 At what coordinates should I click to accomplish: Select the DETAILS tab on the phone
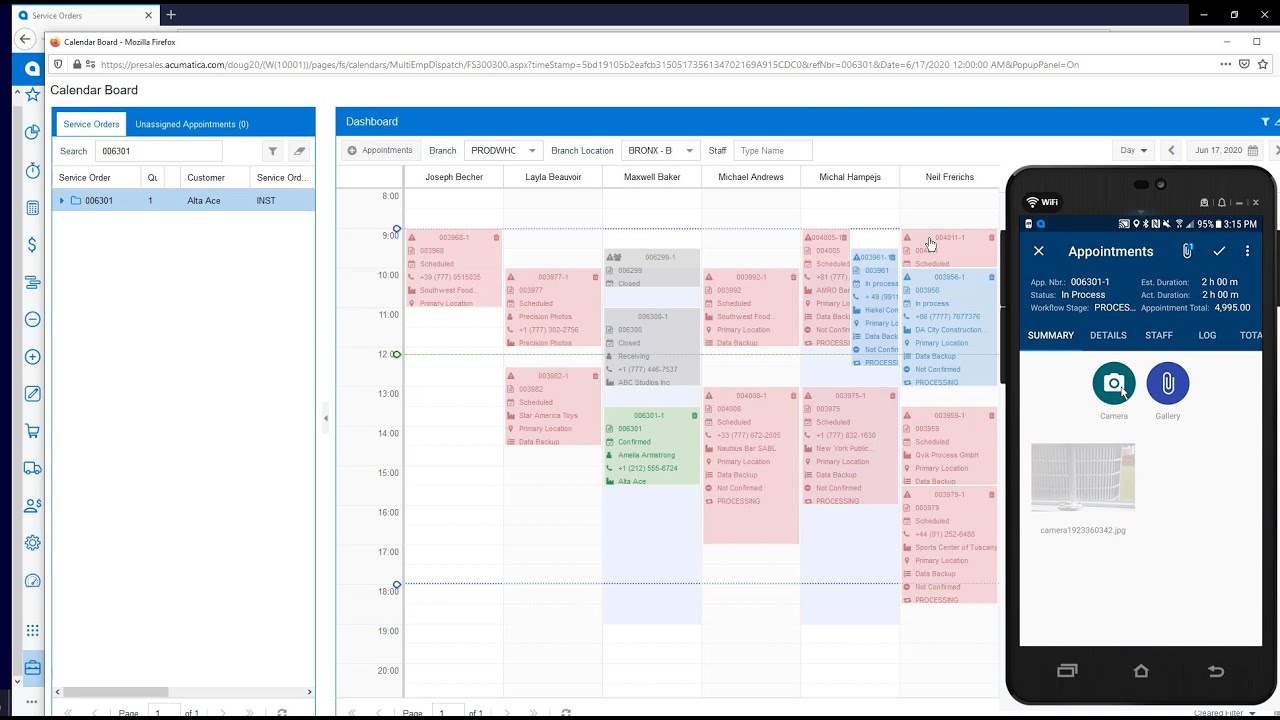tap(1108, 335)
